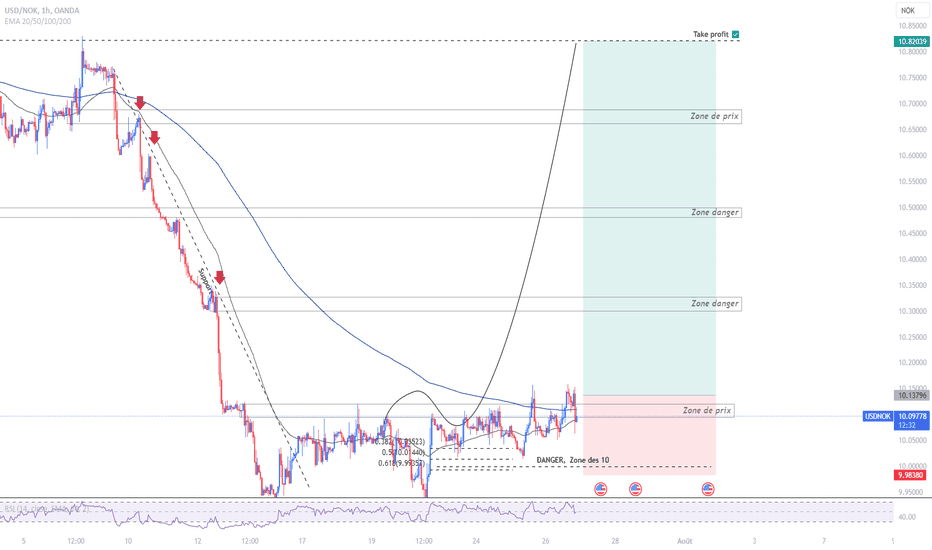Click the red 9.98380 stop loss price tag
This screenshot has width=932, height=550.
911,475
